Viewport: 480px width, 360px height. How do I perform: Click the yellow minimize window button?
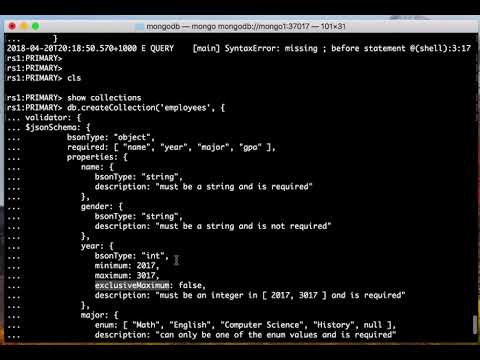[24, 26]
